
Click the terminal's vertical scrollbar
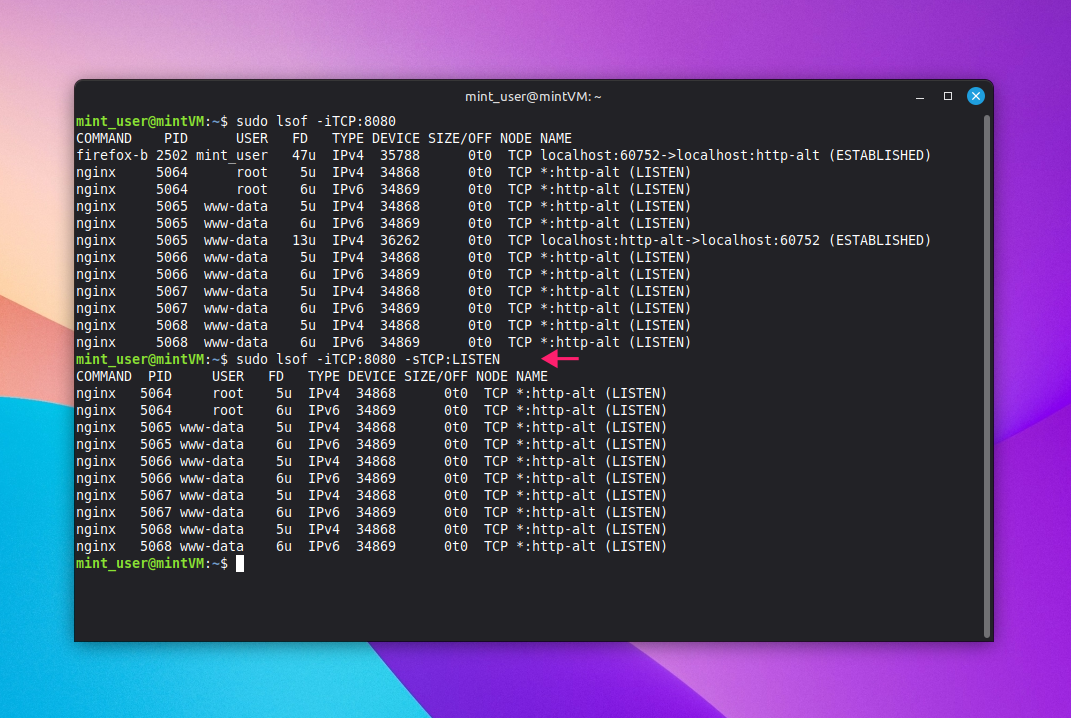(x=986, y=376)
